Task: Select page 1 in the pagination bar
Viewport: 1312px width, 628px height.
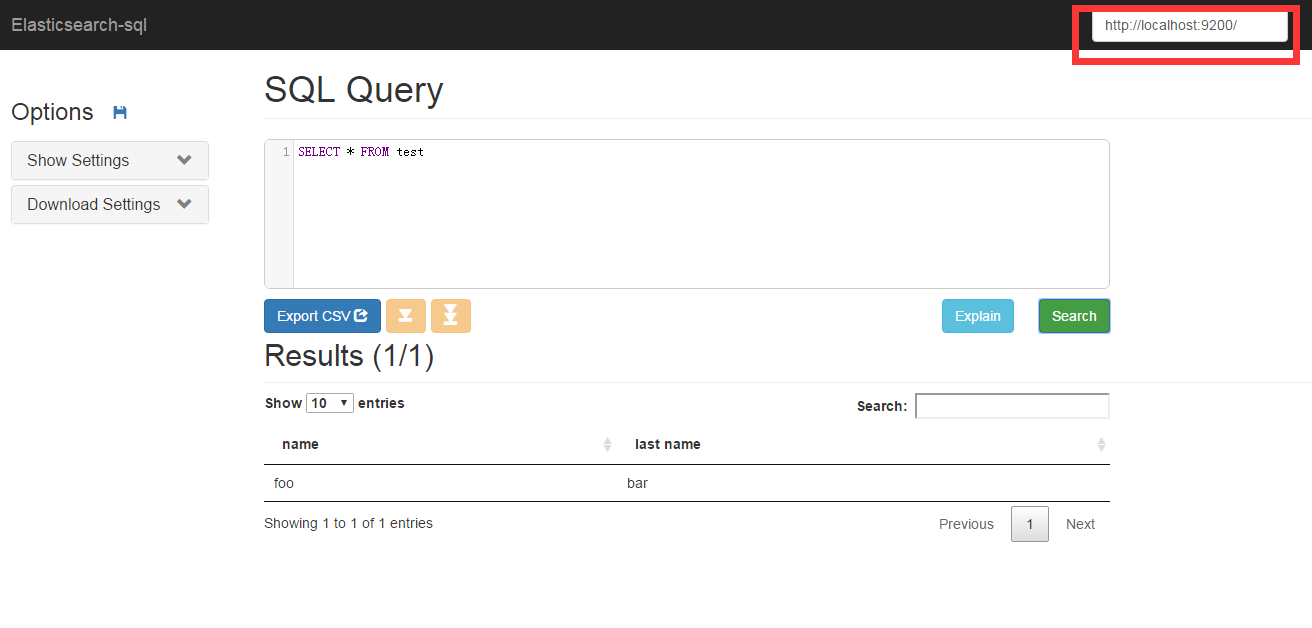Action: pyautogui.click(x=1029, y=523)
